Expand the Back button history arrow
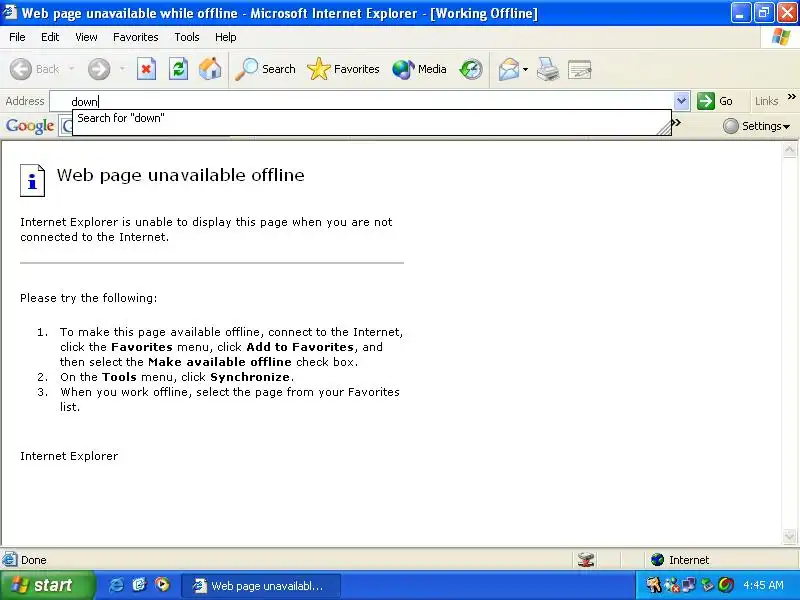The height and width of the screenshot is (600, 800). (71, 69)
